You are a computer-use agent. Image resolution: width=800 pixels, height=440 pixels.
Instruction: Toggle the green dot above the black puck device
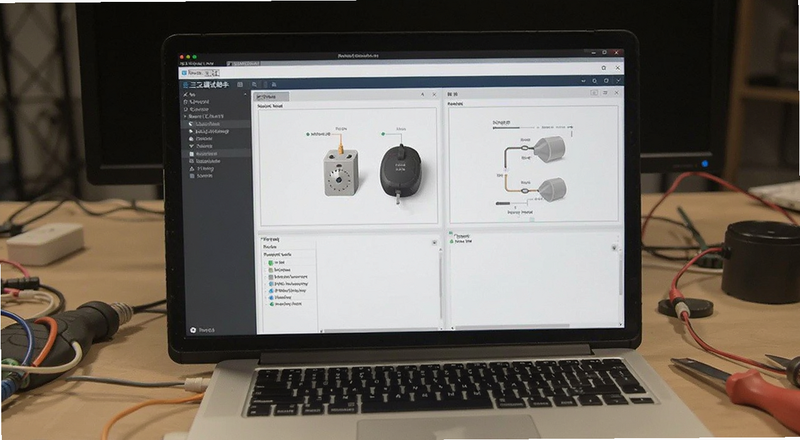[383, 134]
